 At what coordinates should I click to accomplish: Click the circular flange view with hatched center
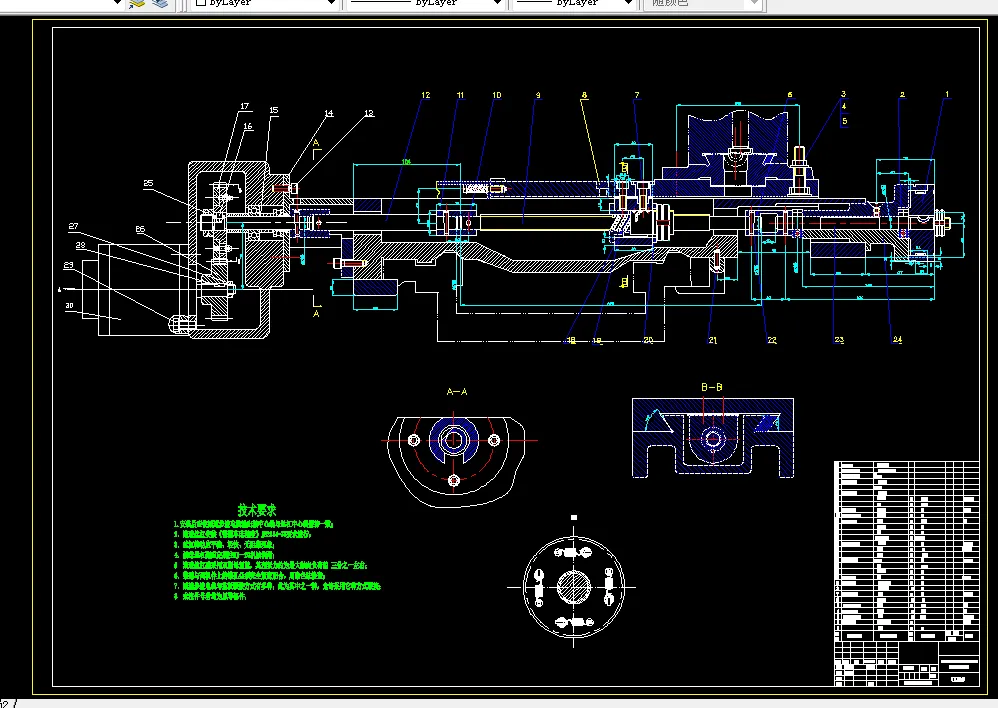click(x=573, y=587)
